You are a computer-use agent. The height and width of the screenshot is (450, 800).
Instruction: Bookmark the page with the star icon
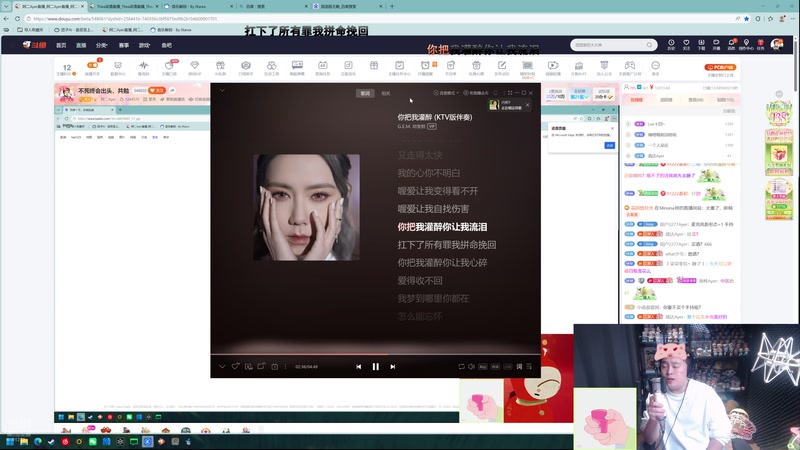click(x=747, y=18)
